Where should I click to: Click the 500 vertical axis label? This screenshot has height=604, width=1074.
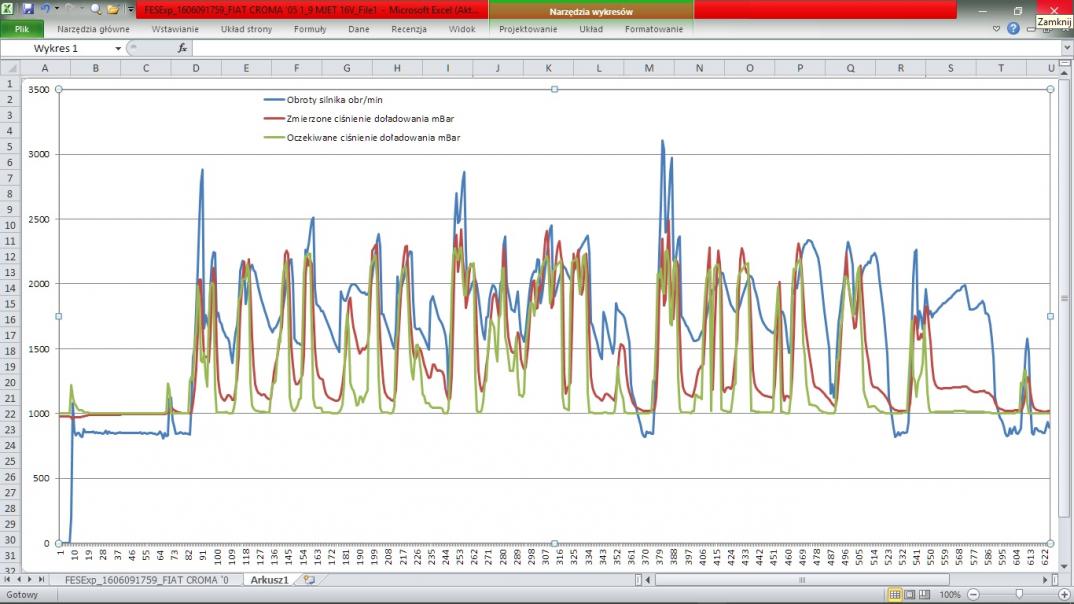(x=42, y=478)
